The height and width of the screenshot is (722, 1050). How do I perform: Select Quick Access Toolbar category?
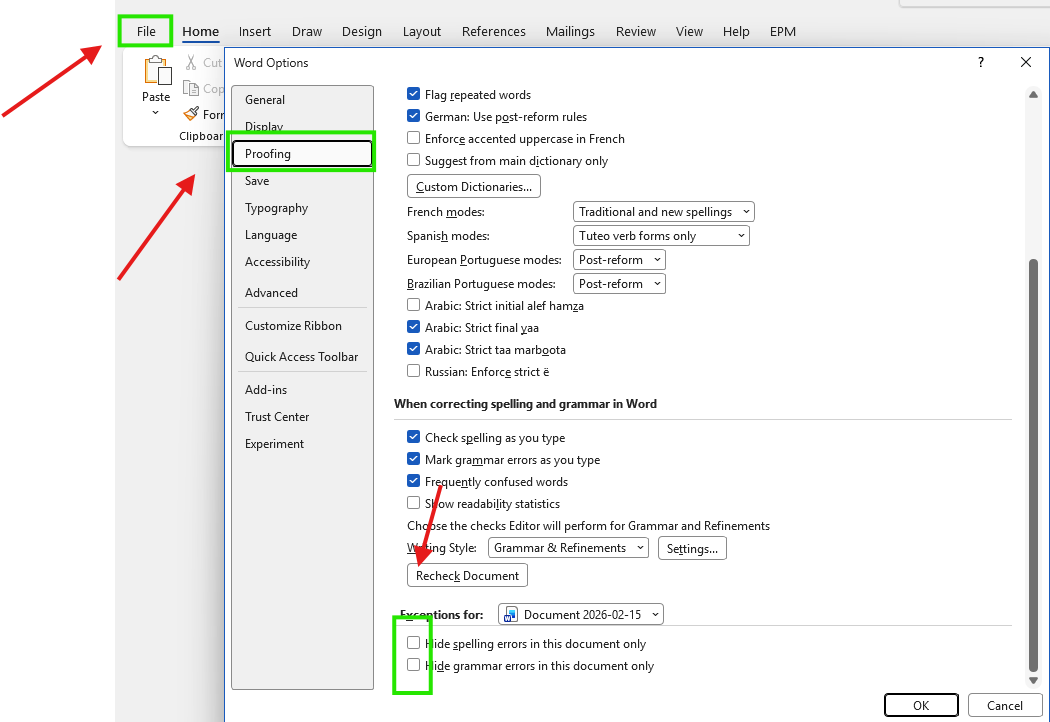tap(302, 356)
